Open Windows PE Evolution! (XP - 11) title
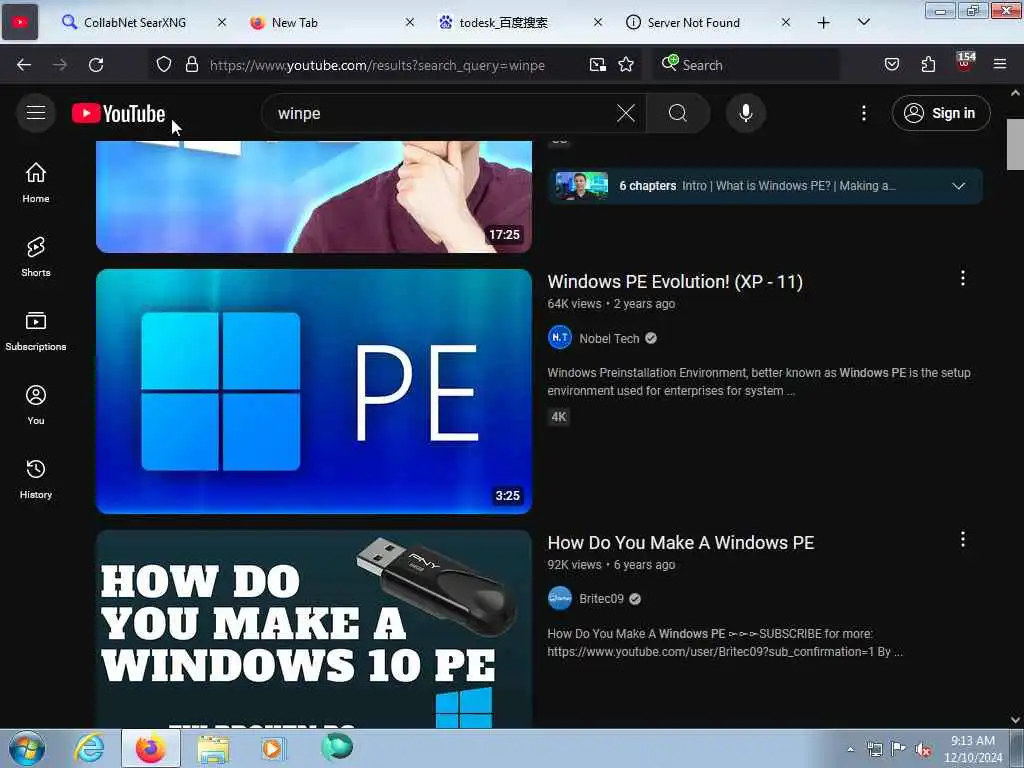The height and width of the screenshot is (768, 1024). [675, 281]
